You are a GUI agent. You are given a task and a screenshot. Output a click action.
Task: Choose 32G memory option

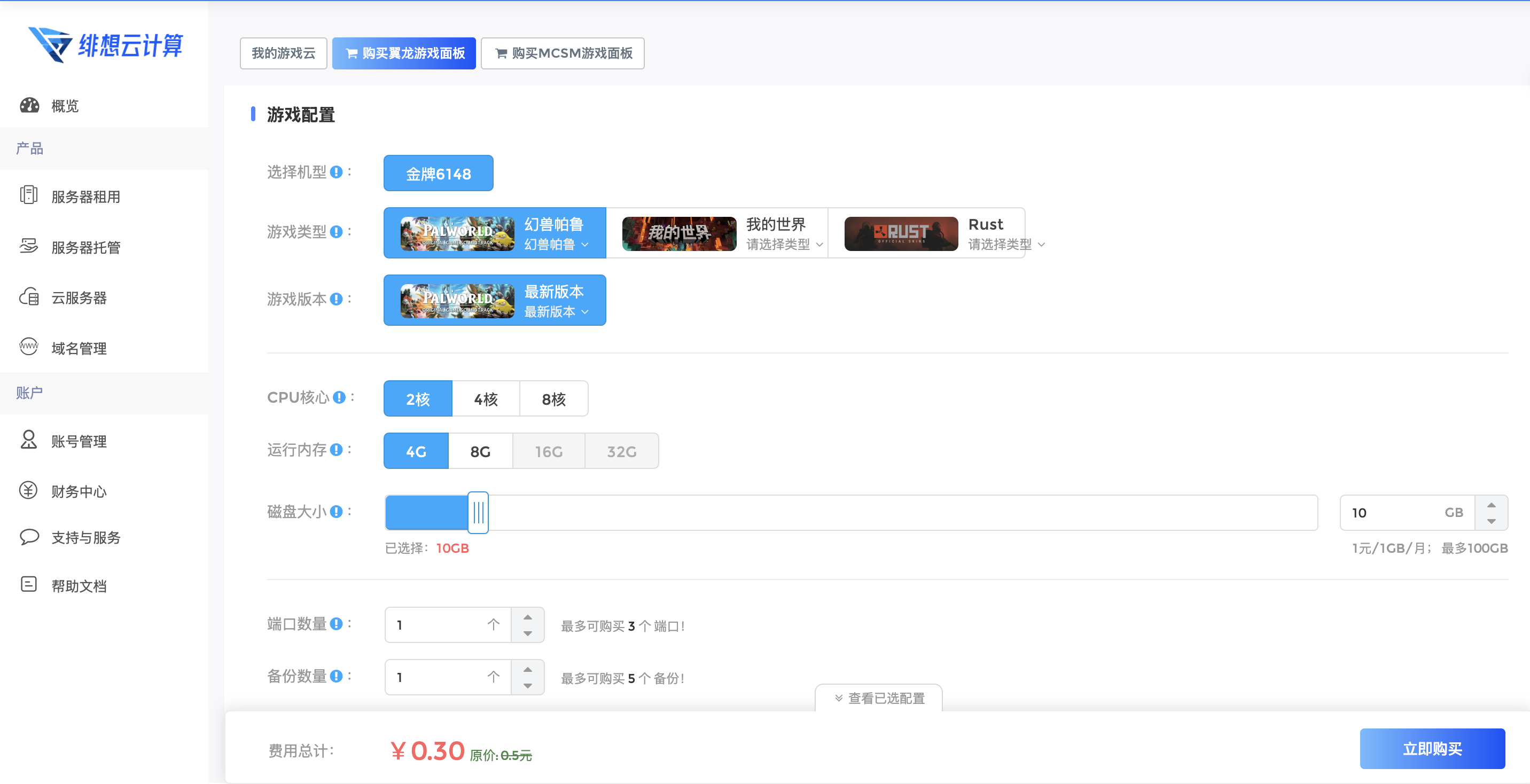click(x=622, y=451)
